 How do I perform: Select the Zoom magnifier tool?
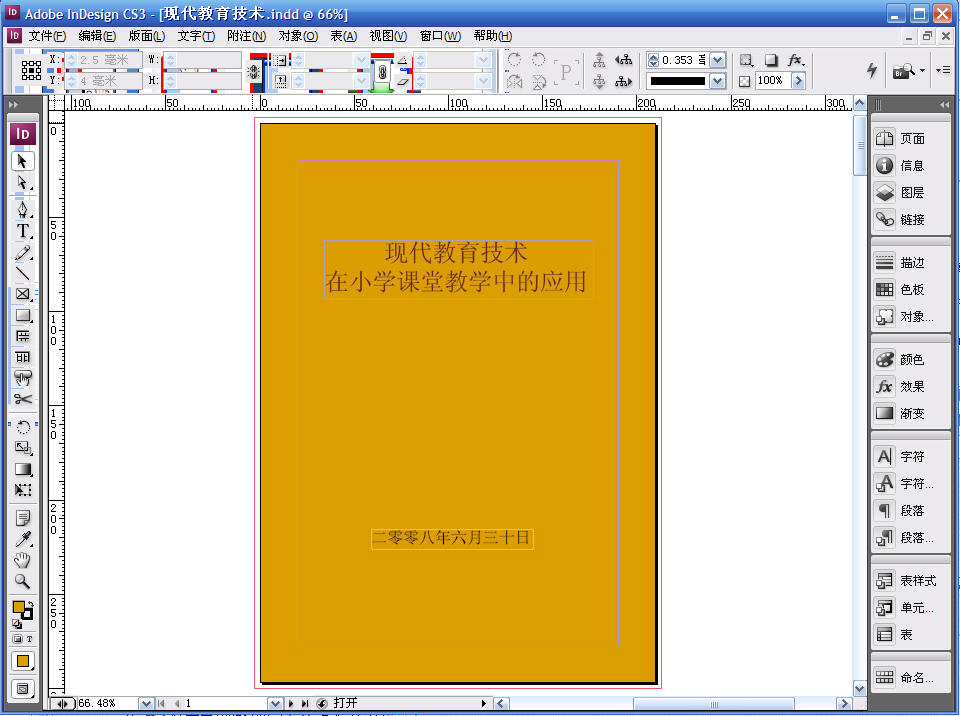[23, 581]
